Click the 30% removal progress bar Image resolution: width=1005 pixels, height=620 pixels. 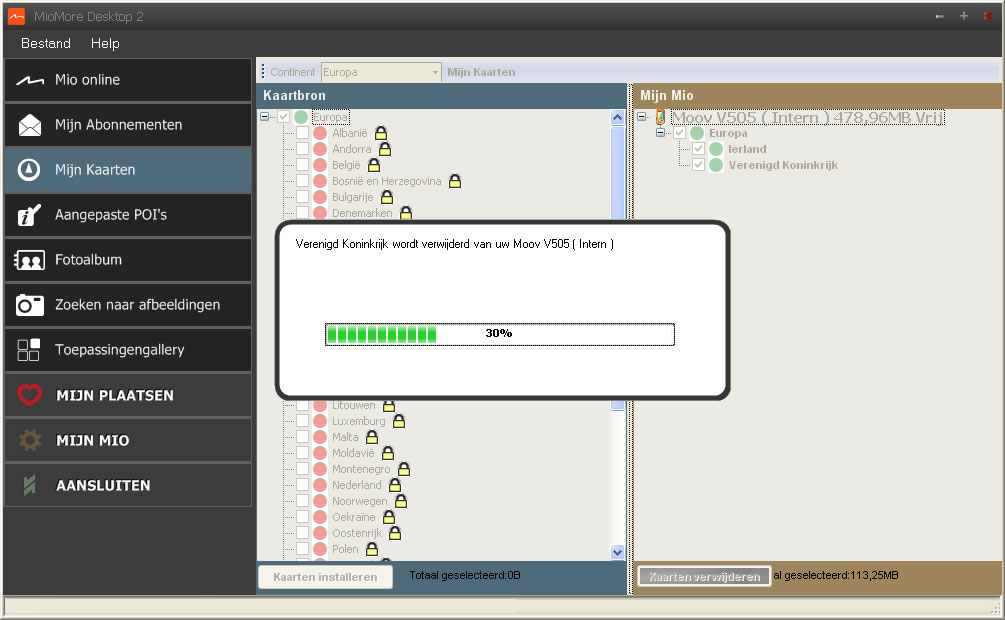(x=500, y=334)
